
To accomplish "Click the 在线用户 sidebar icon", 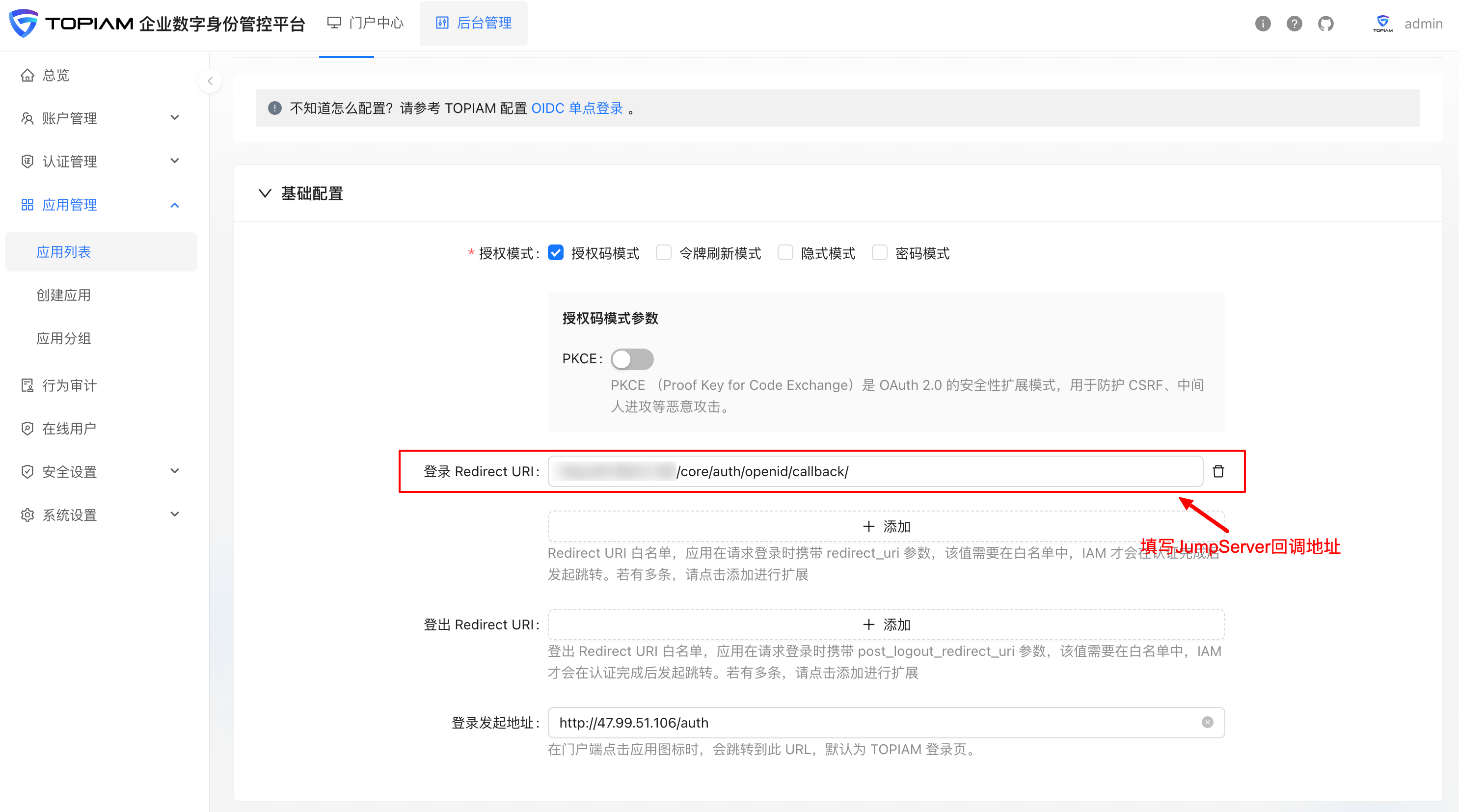I will [27, 429].
